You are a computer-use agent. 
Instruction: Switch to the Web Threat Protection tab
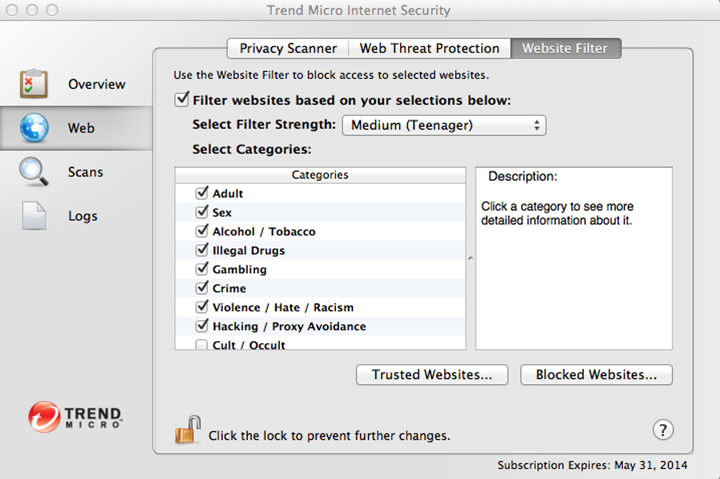pyautogui.click(x=429, y=48)
